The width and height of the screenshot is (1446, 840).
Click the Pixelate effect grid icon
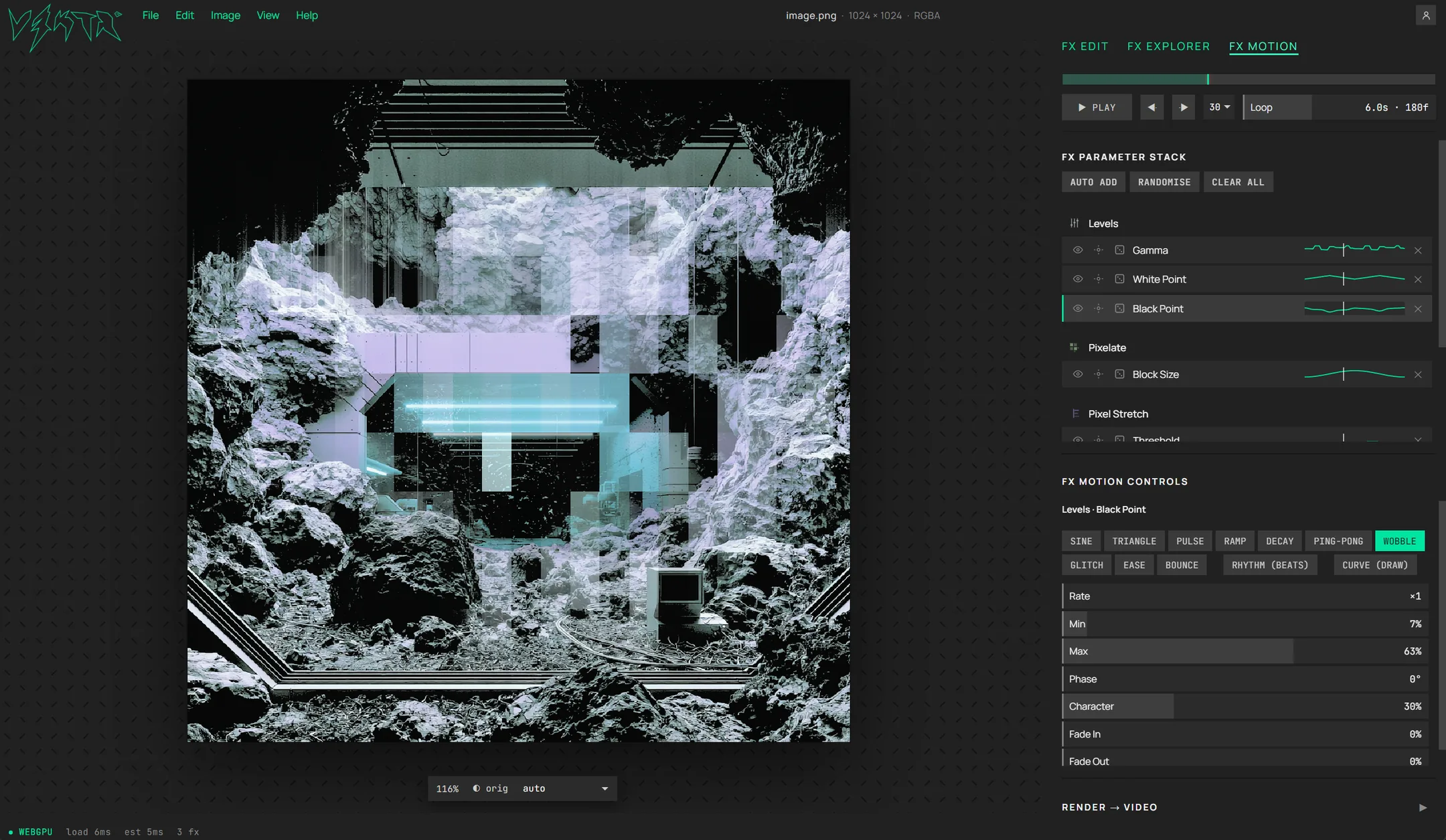pyautogui.click(x=1074, y=347)
